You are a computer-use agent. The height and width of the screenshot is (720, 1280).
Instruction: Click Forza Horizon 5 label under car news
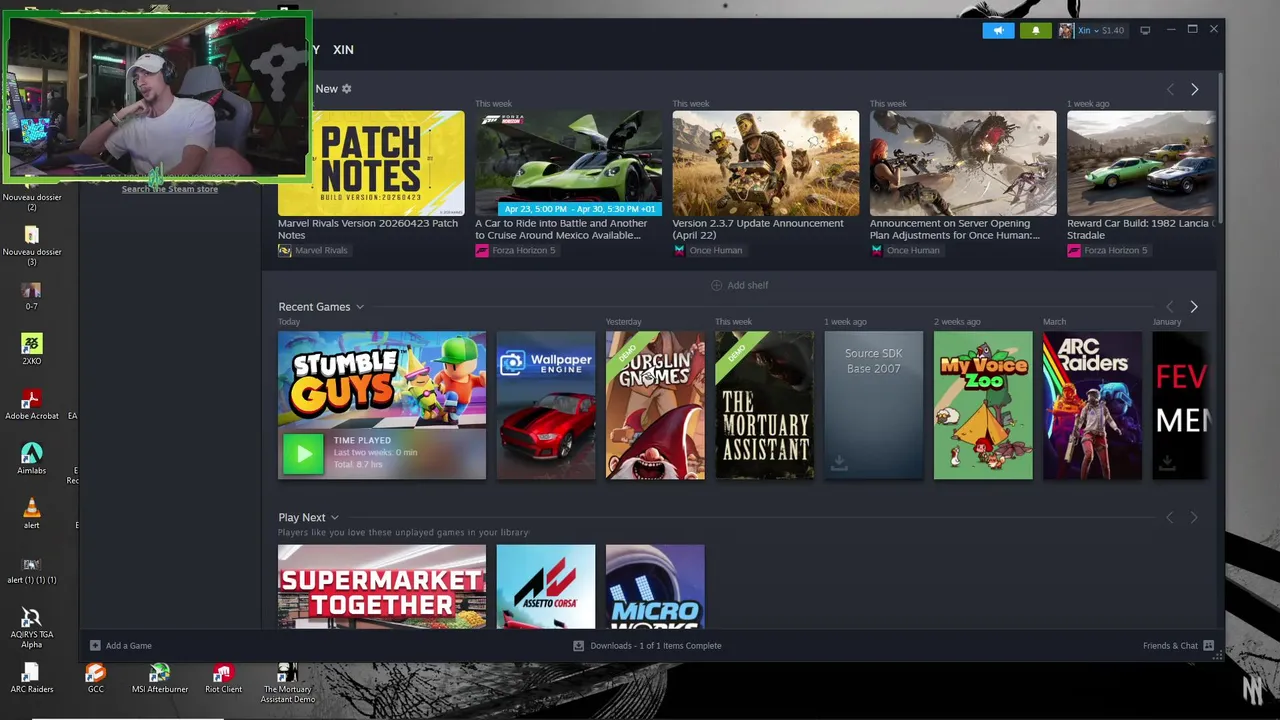click(x=515, y=250)
